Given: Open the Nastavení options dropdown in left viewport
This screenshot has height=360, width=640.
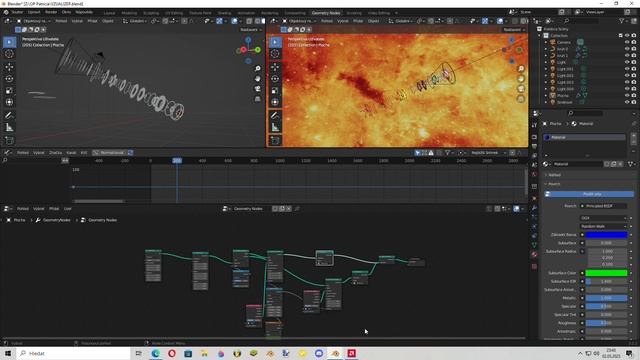Looking at the screenshot, I should tap(251, 30).
